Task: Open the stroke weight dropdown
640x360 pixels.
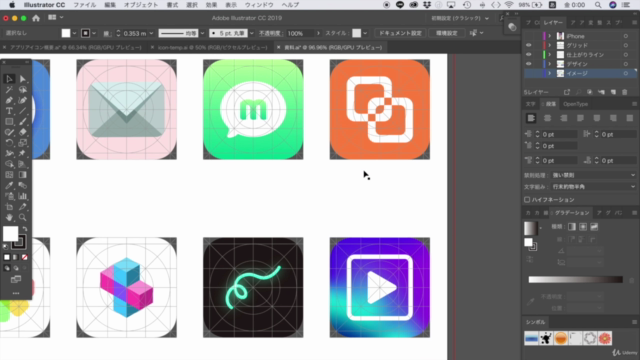Action: click(151, 33)
